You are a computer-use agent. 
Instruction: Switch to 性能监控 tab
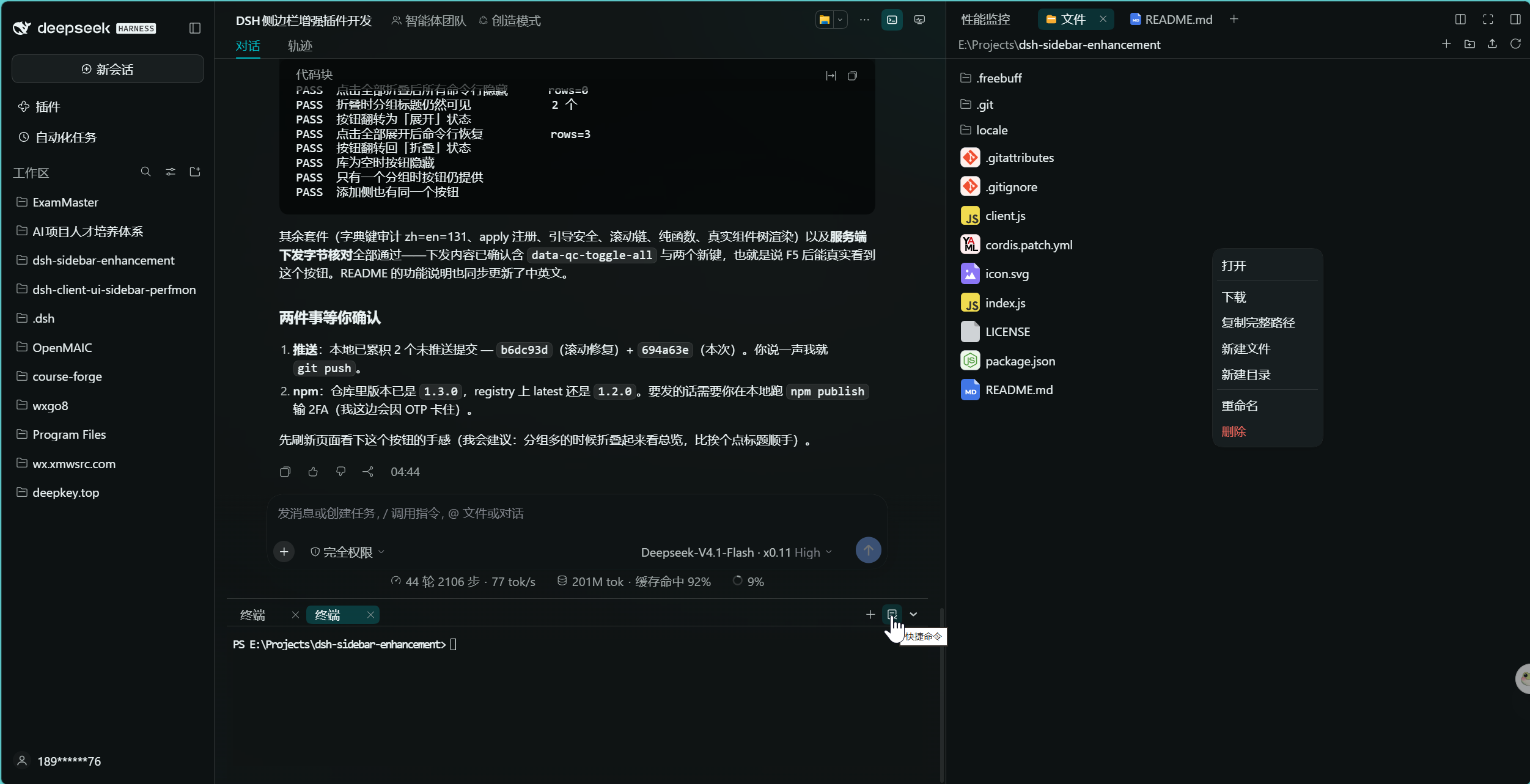(985, 20)
